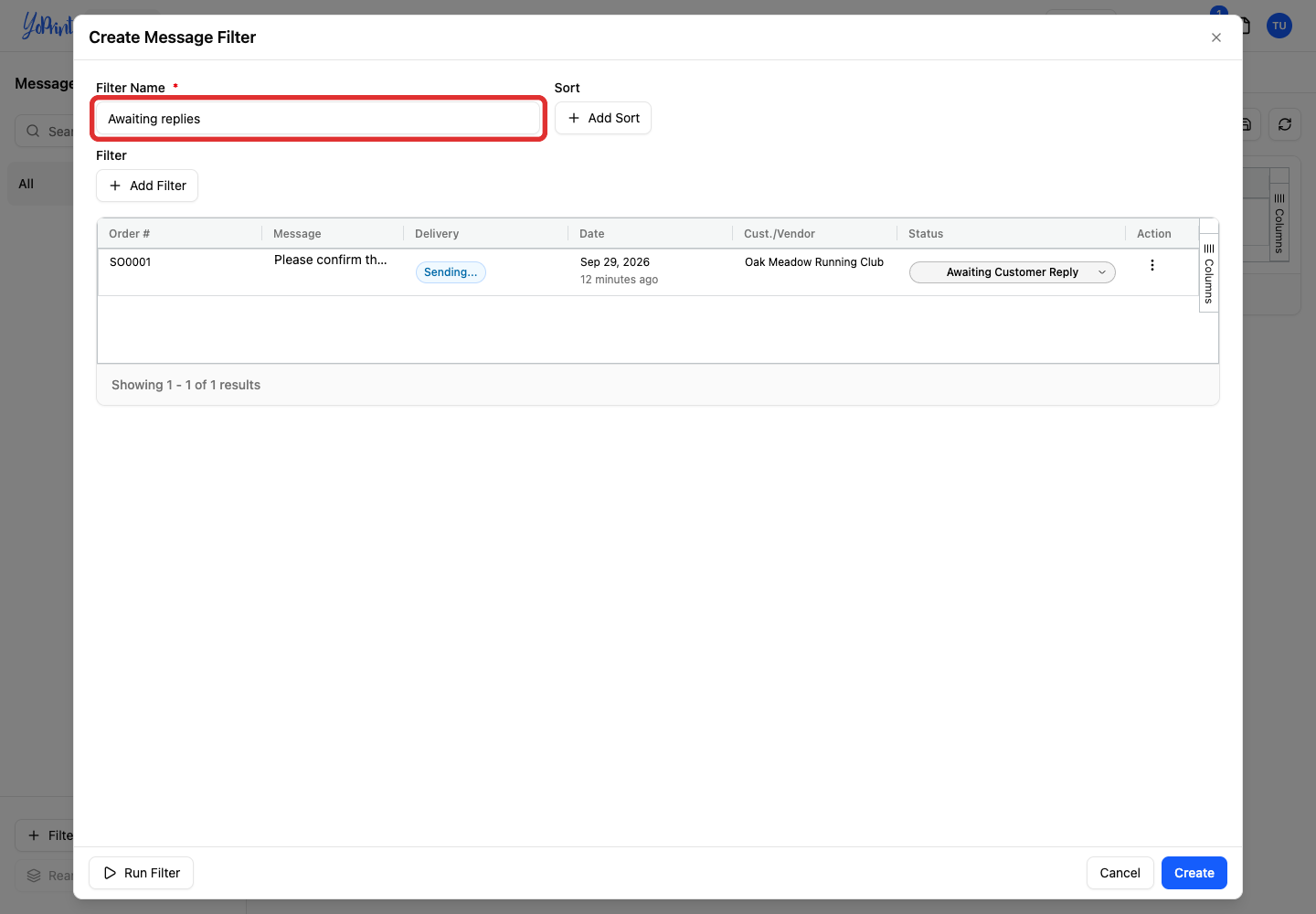Click the plus icon on Add Sort

coord(574,118)
